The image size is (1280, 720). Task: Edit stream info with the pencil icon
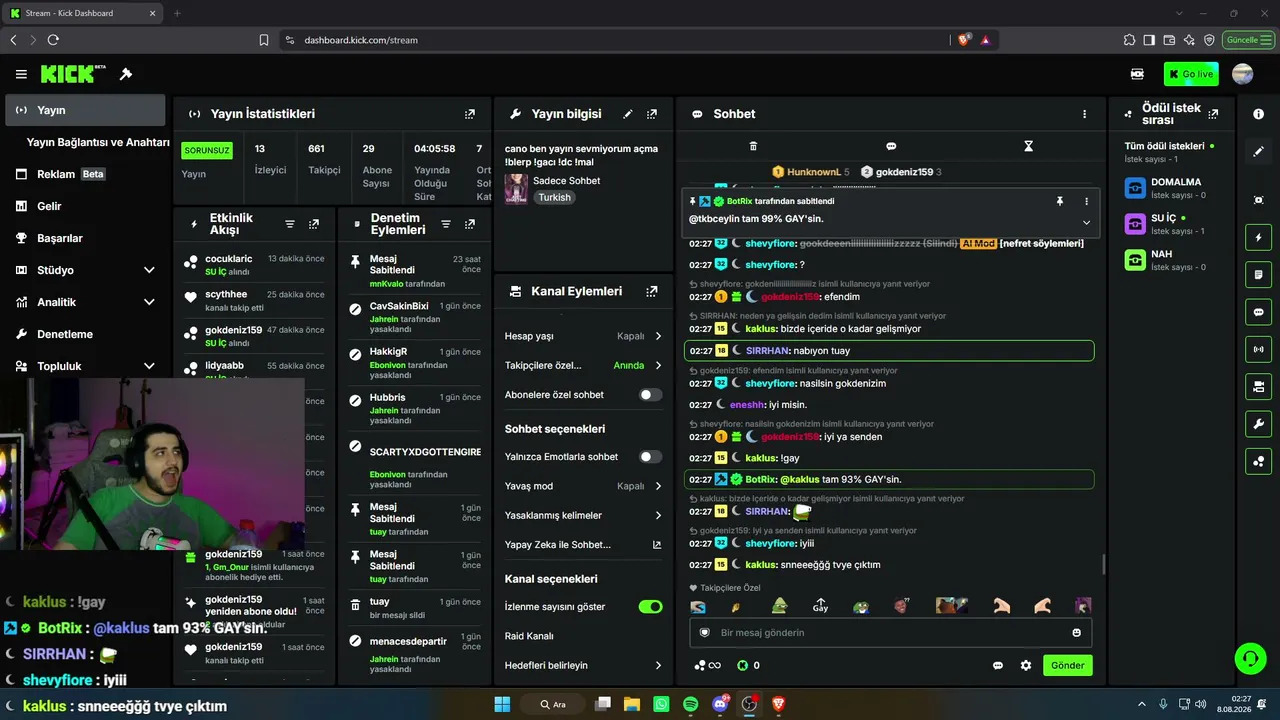coord(628,114)
